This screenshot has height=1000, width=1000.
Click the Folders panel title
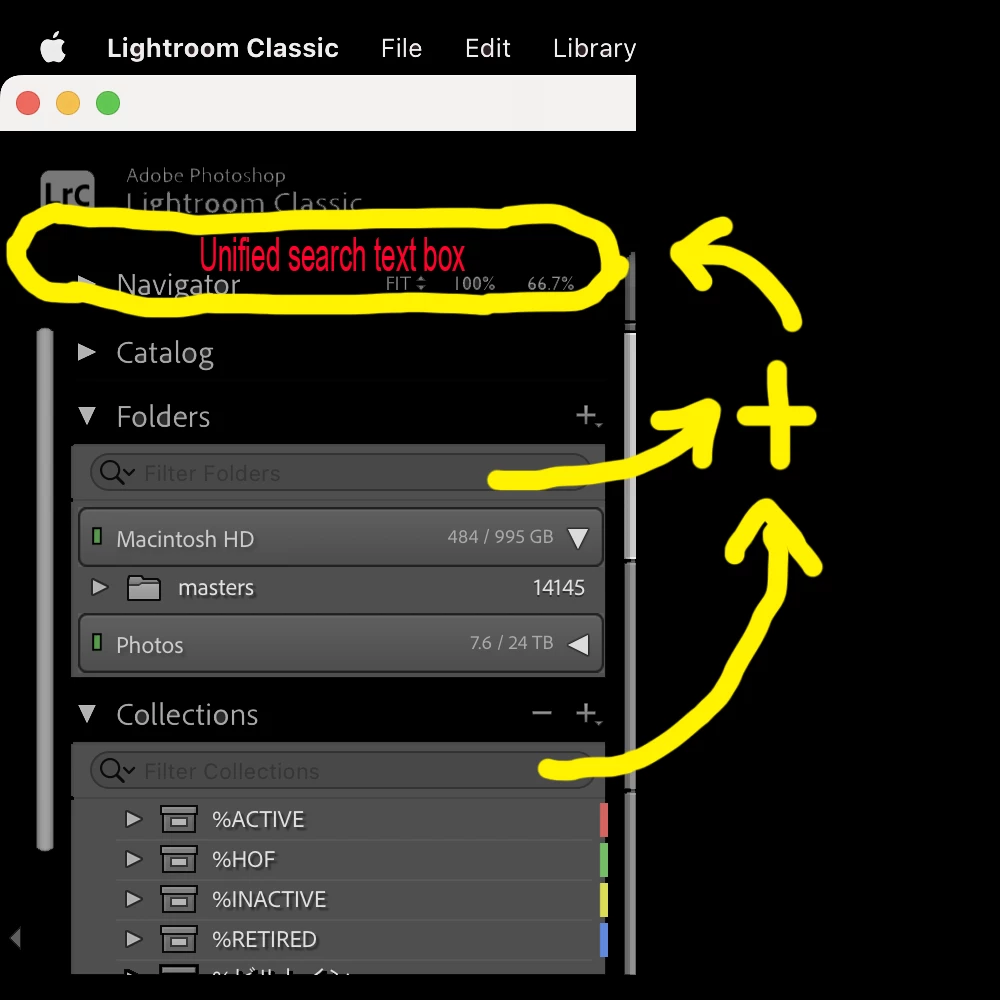coord(163,416)
